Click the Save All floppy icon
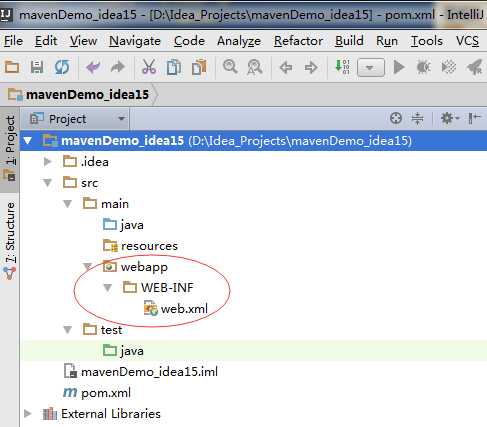487x427 pixels. tap(37, 67)
